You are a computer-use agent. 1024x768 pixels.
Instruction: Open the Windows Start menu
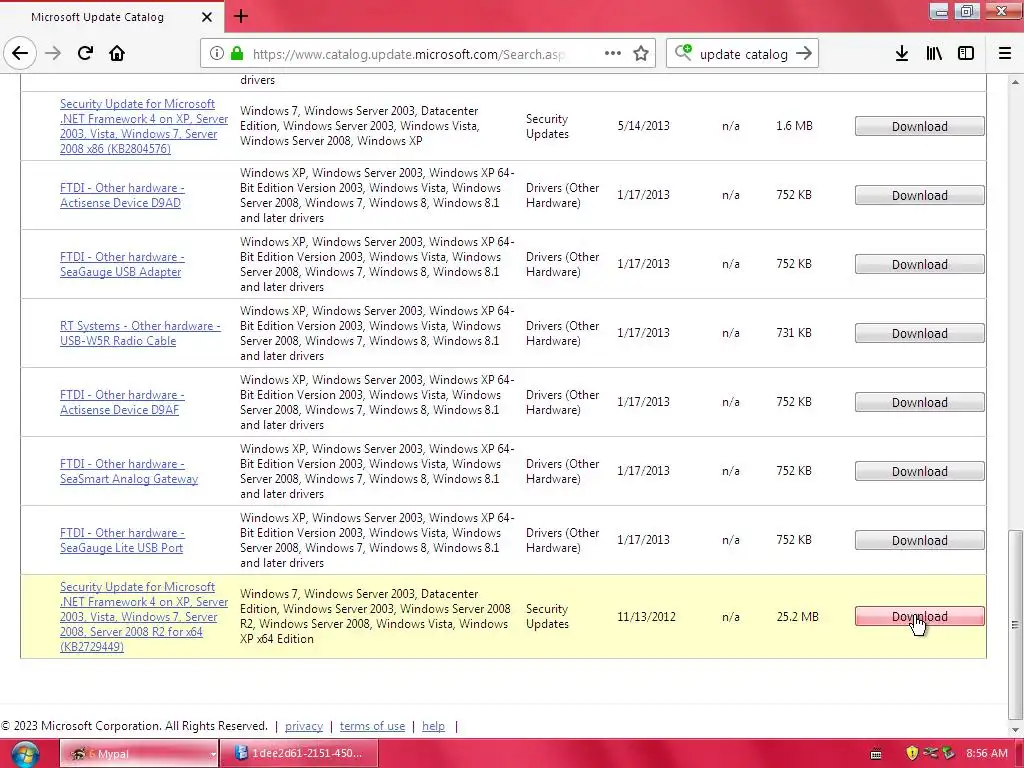[x=25, y=754]
